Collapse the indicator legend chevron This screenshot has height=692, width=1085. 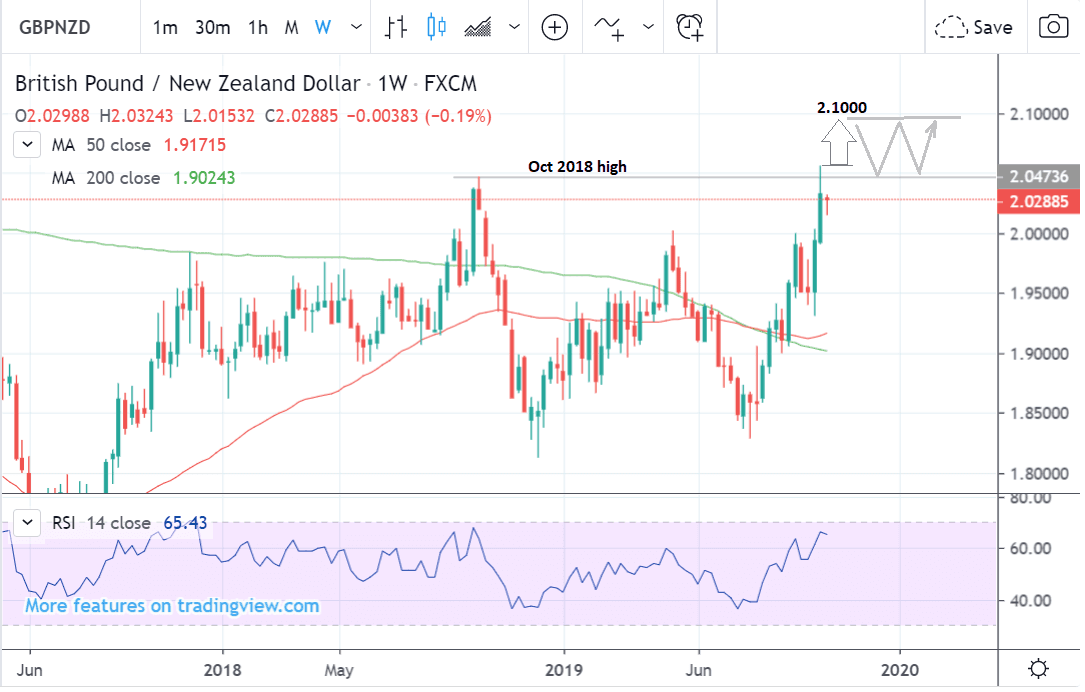pos(29,146)
